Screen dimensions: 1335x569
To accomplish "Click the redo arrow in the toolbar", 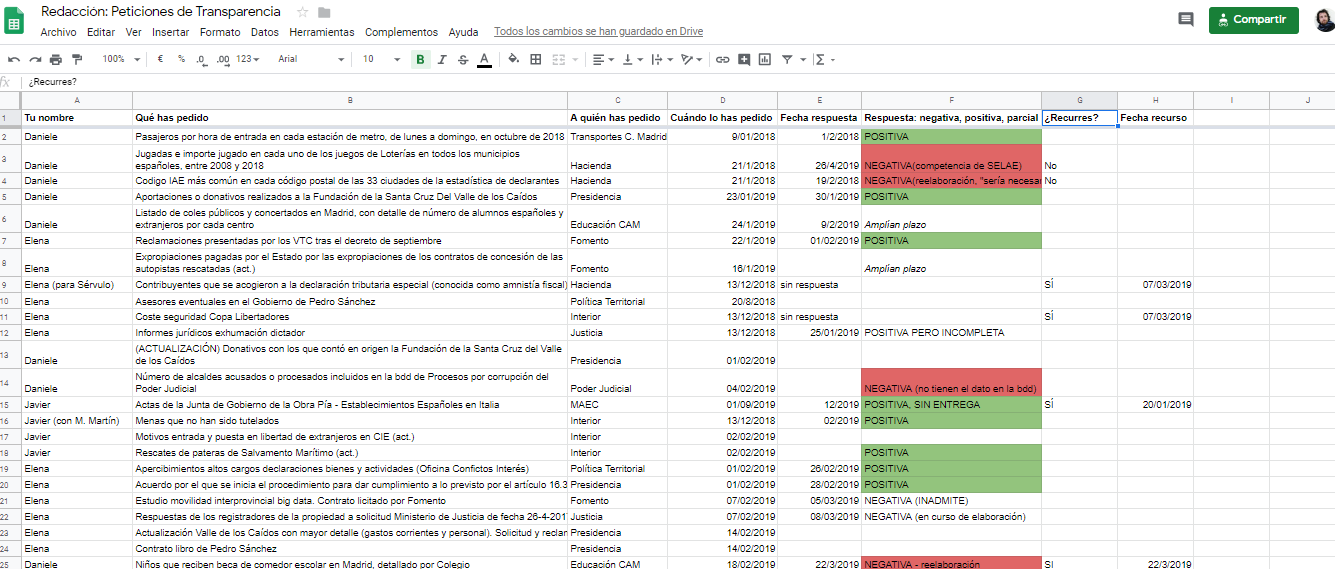I will point(35,60).
